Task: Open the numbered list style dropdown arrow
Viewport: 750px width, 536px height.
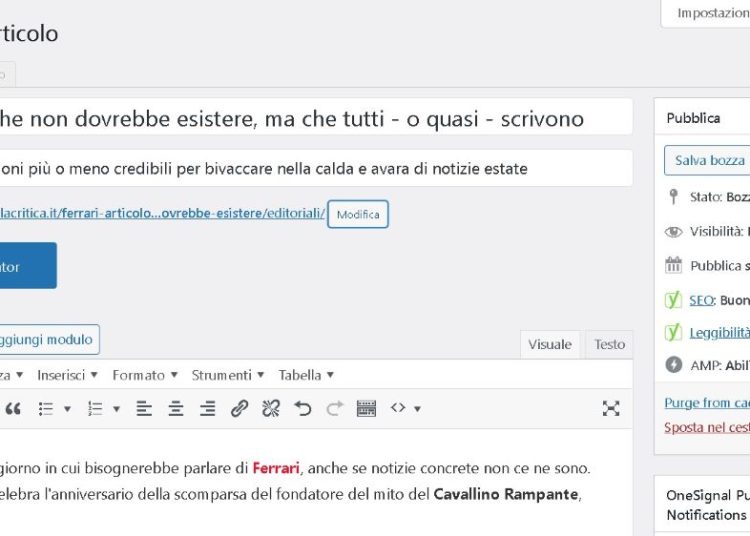Action: coord(117,408)
